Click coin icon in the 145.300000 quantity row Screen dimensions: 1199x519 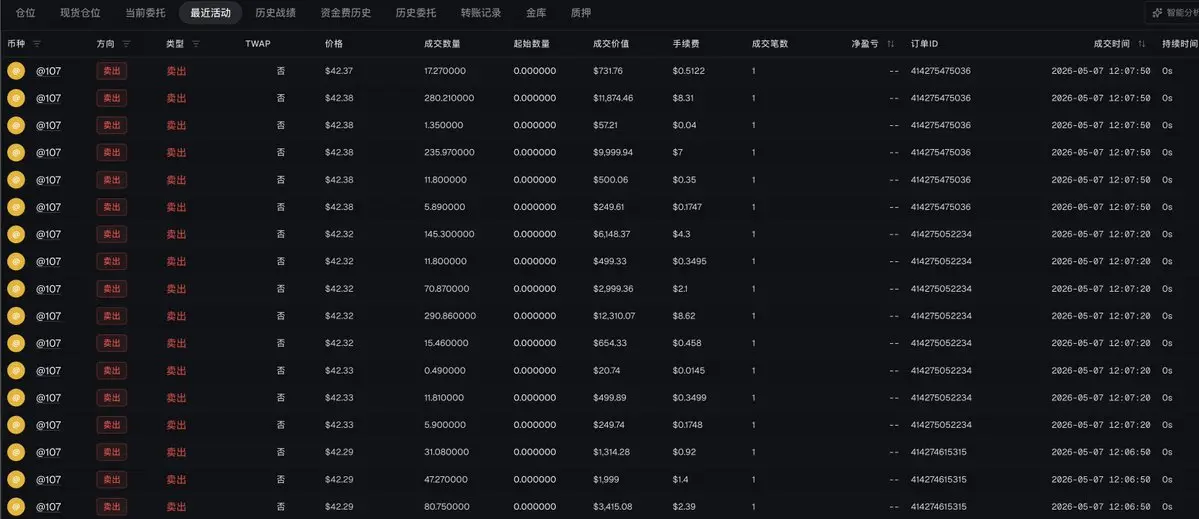pos(16,234)
